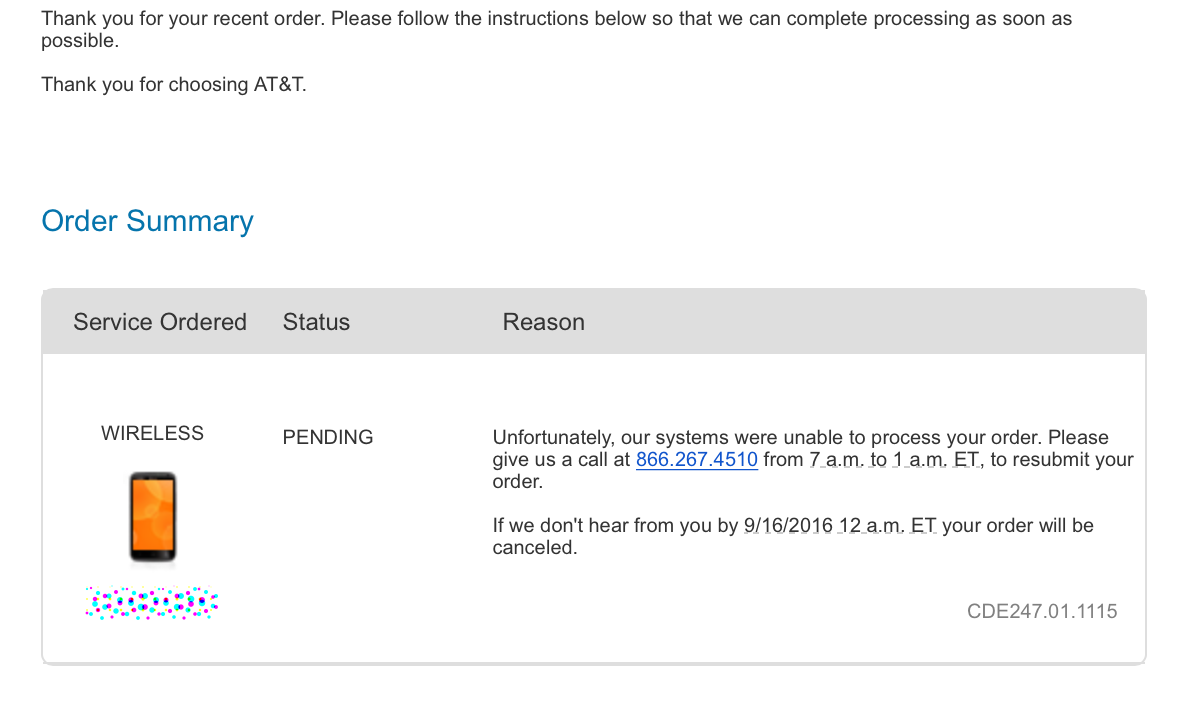Call the 866.267.4510 phone number link
This screenshot has height=714, width=1182.
pyautogui.click(x=697, y=459)
